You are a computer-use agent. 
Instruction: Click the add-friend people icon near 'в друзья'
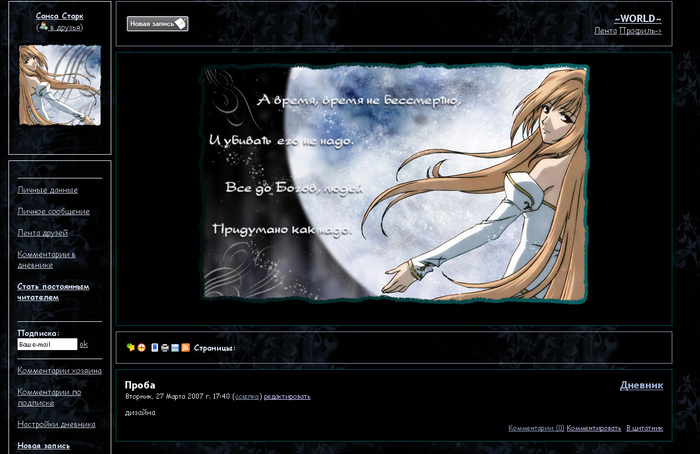[43, 26]
